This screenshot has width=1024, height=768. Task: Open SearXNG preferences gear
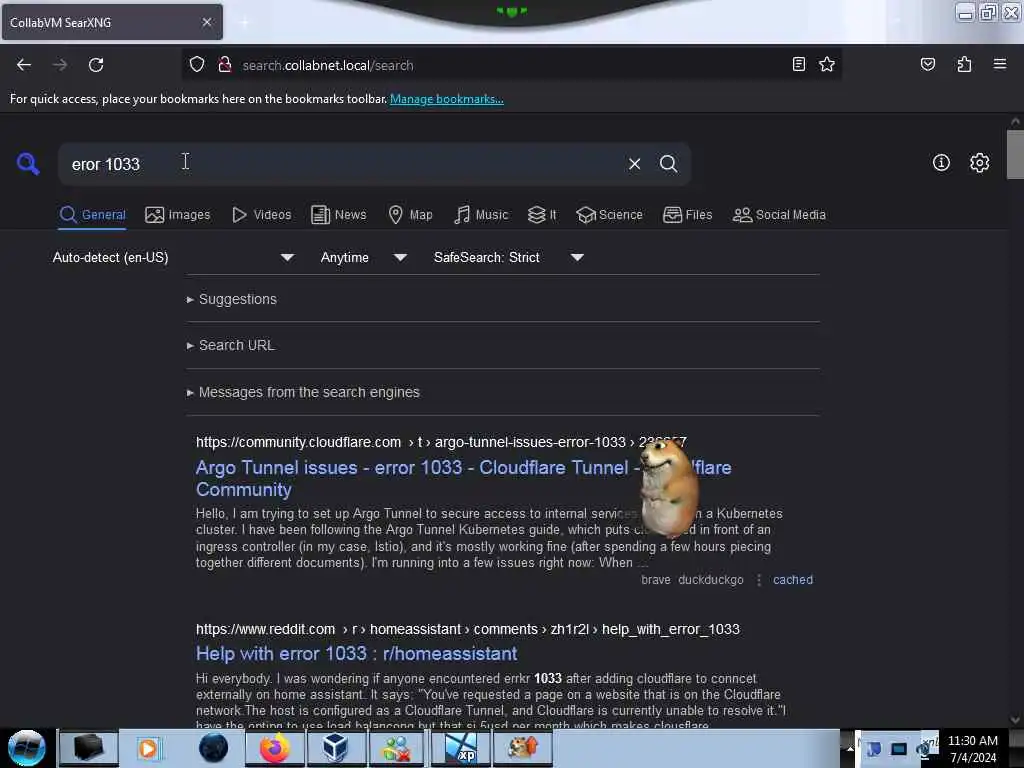tap(979, 163)
